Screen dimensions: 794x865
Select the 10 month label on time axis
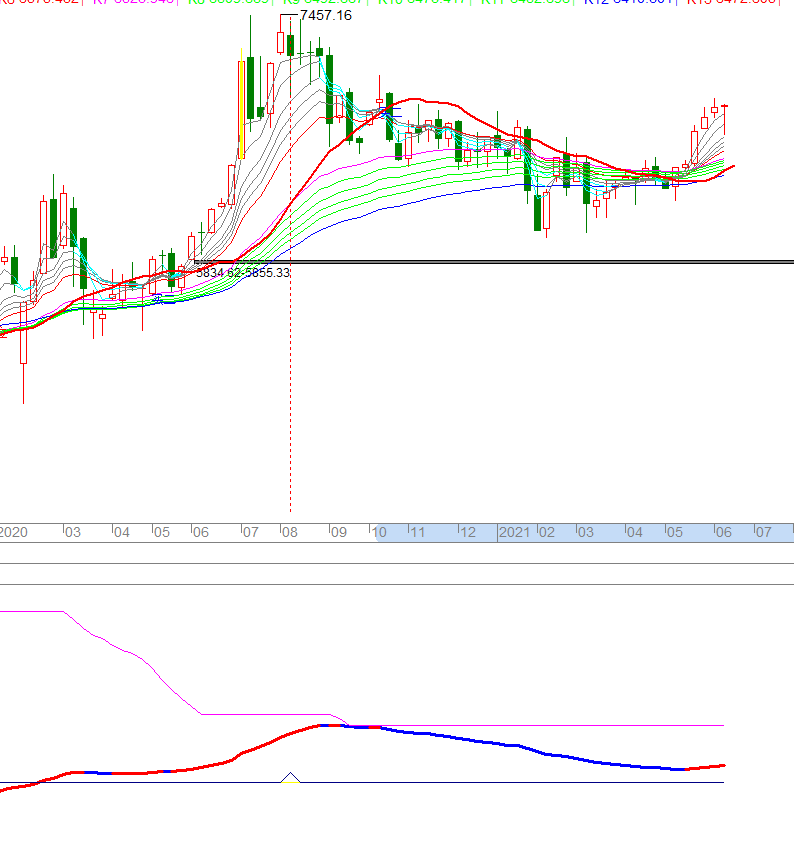click(379, 532)
